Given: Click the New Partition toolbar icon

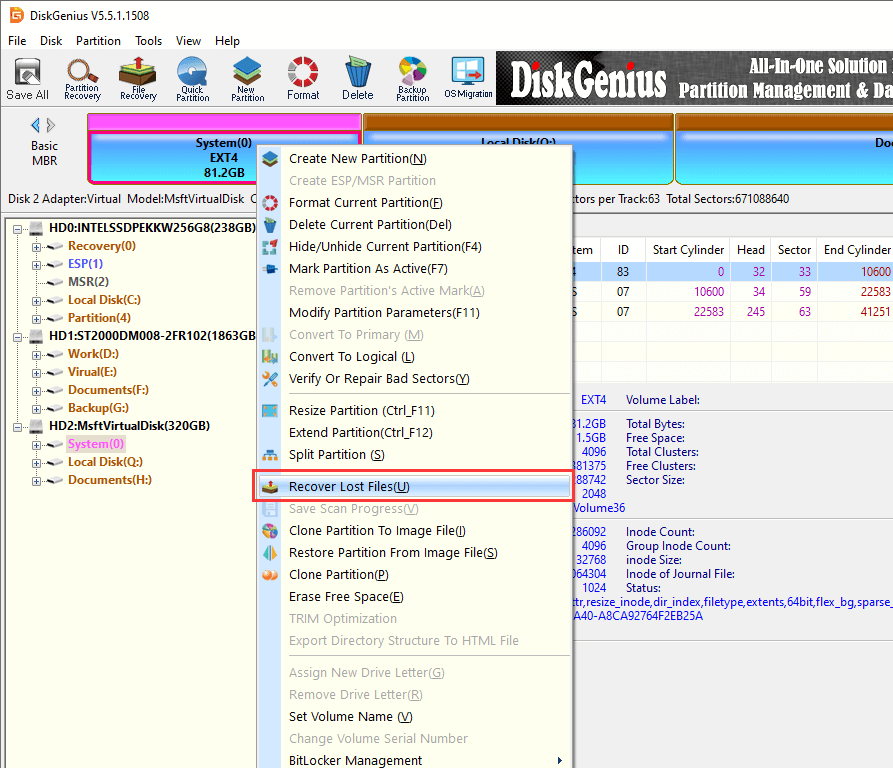Looking at the screenshot, I should (x=246, y=78).
